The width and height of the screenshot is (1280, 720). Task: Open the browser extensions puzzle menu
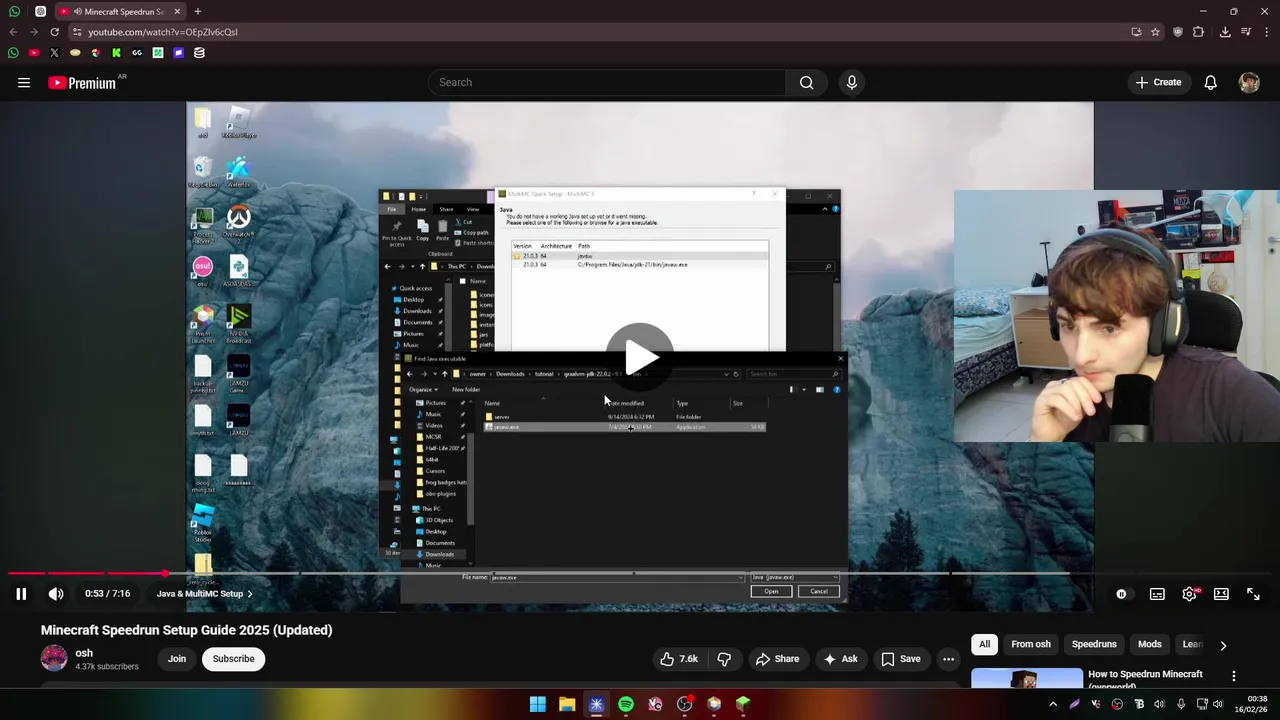click(x=1198, y=32)
